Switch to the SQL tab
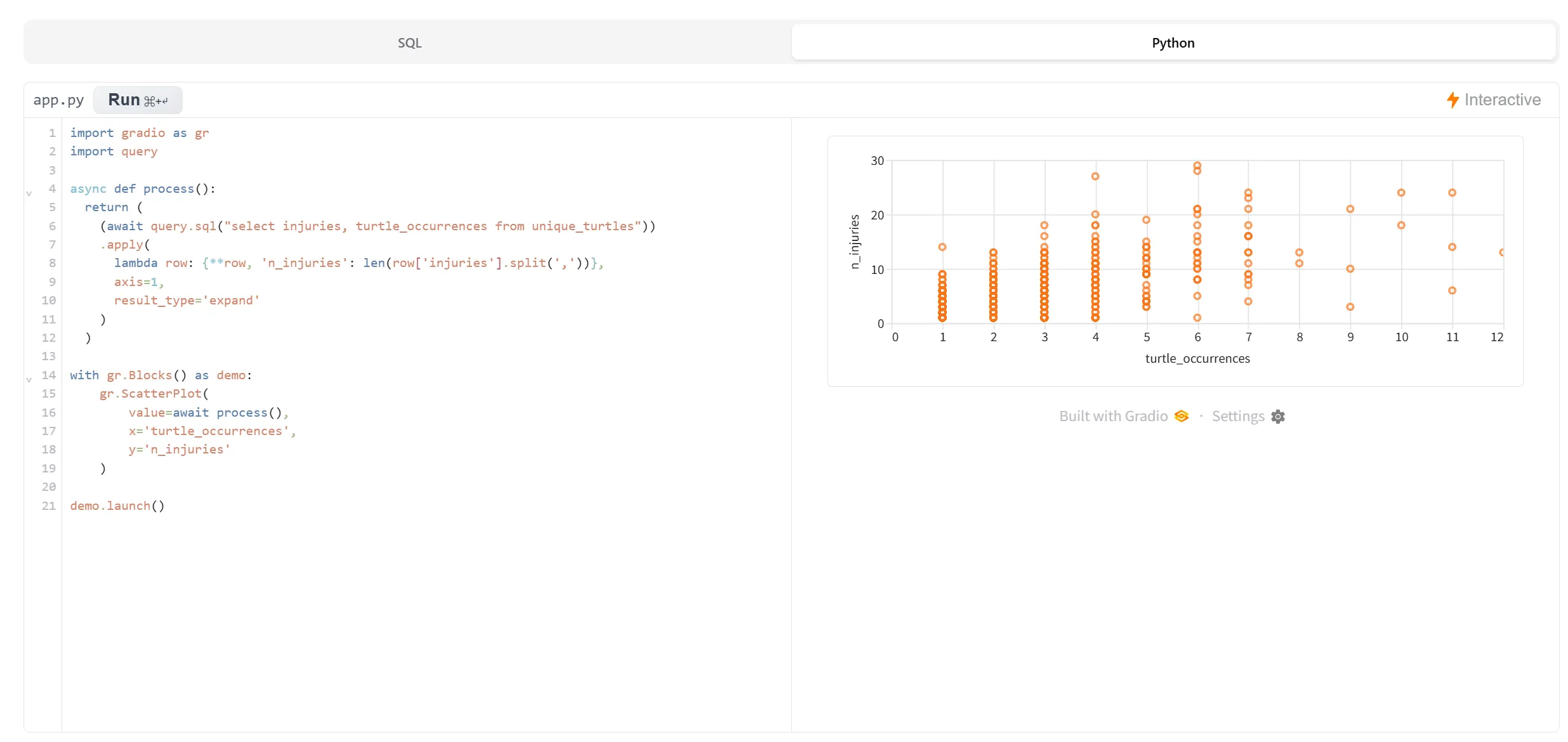 click(x=409, y=43)
